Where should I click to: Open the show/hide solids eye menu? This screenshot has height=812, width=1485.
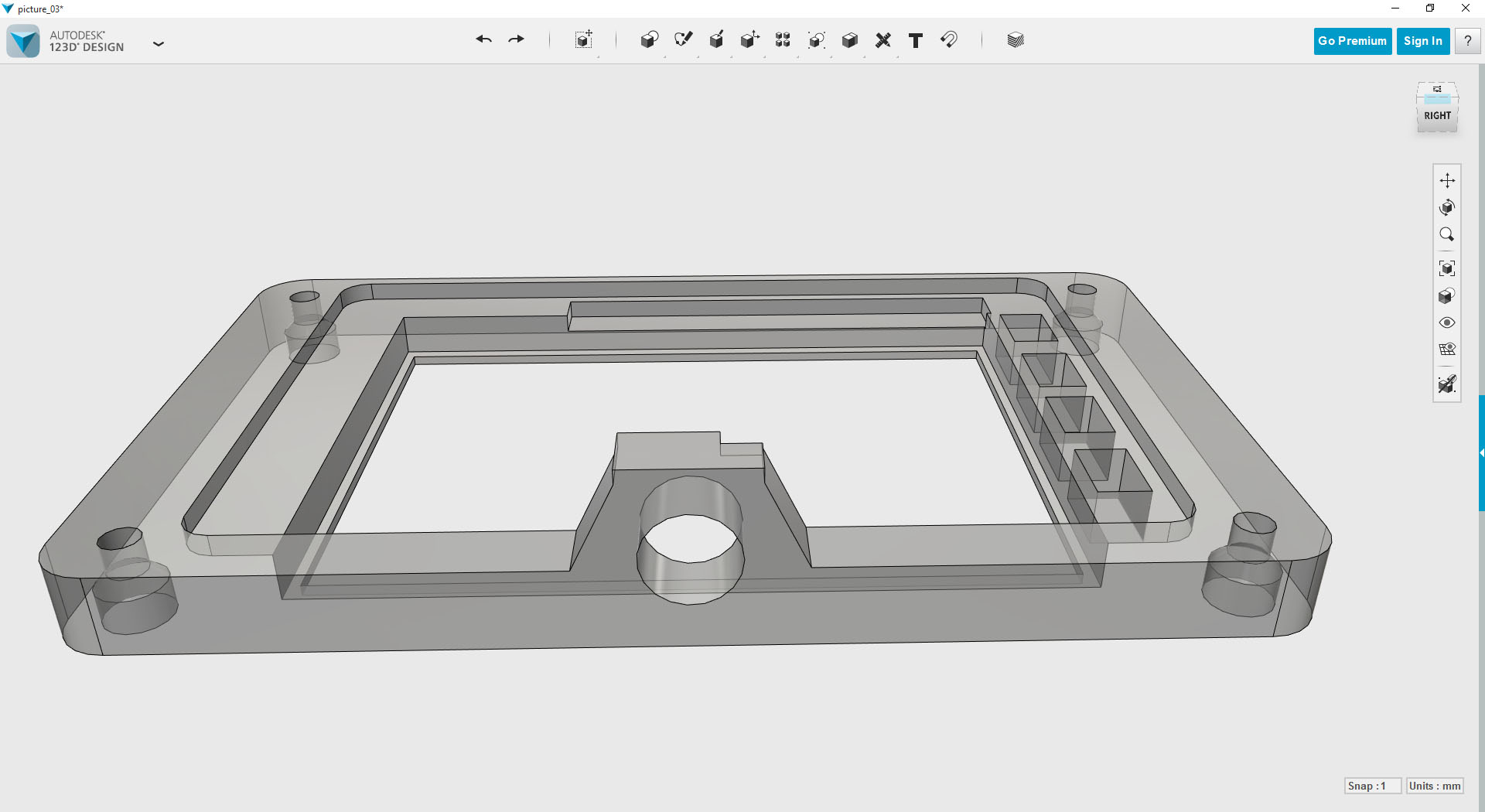(x=1447, y=322)
